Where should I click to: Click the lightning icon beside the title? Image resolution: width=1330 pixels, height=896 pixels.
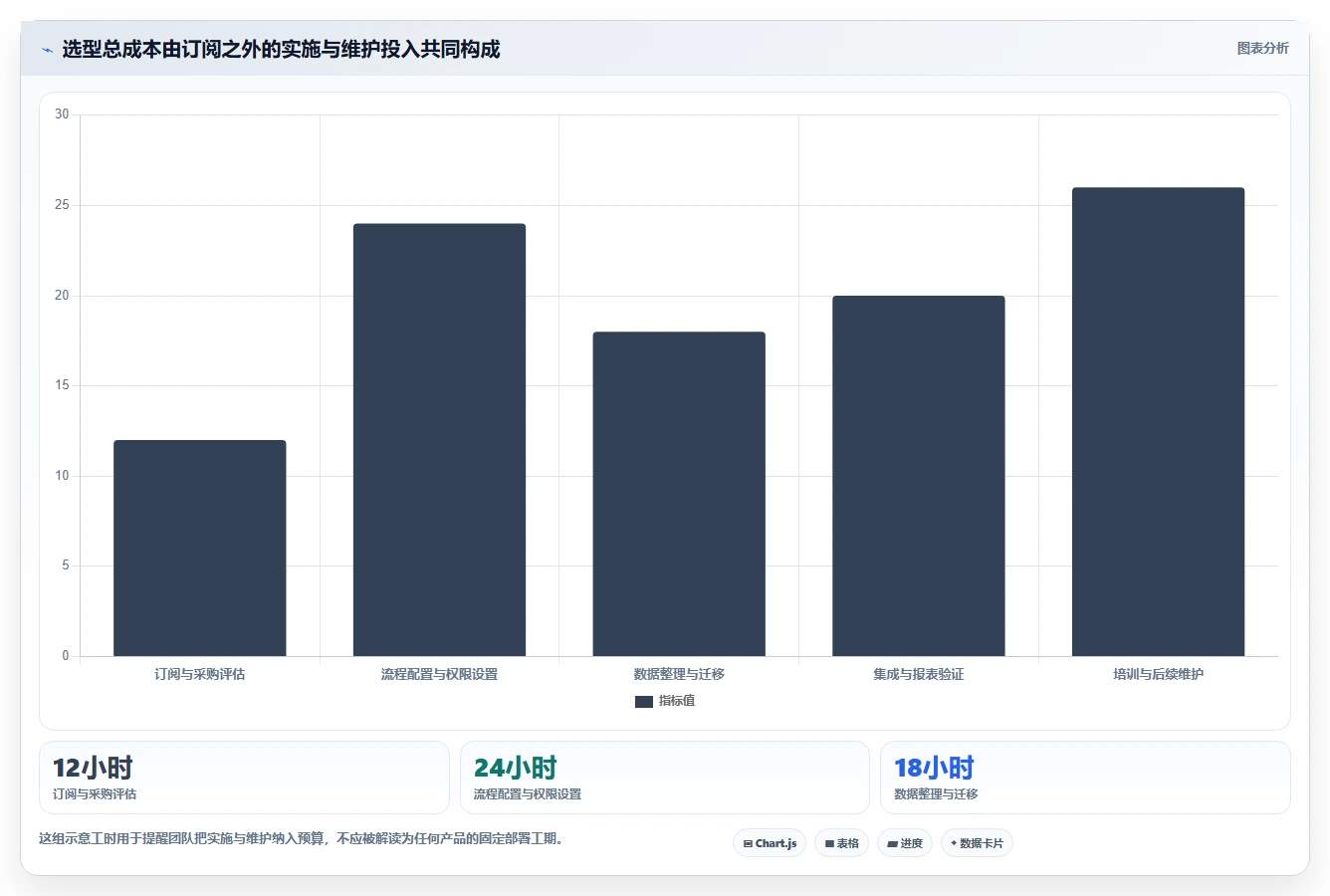click(x=47, y=50)
